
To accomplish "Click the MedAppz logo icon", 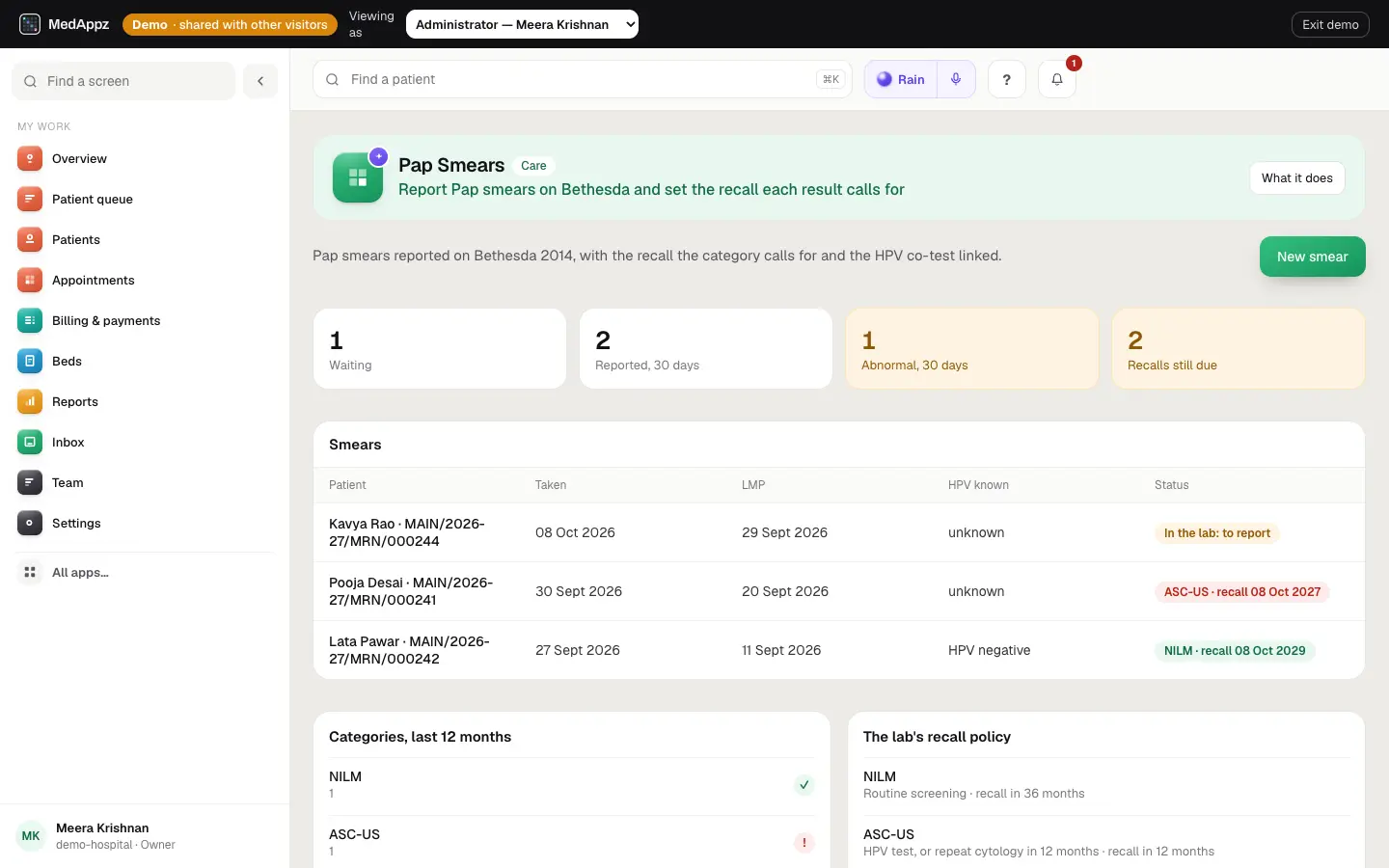I will (30, 24).
